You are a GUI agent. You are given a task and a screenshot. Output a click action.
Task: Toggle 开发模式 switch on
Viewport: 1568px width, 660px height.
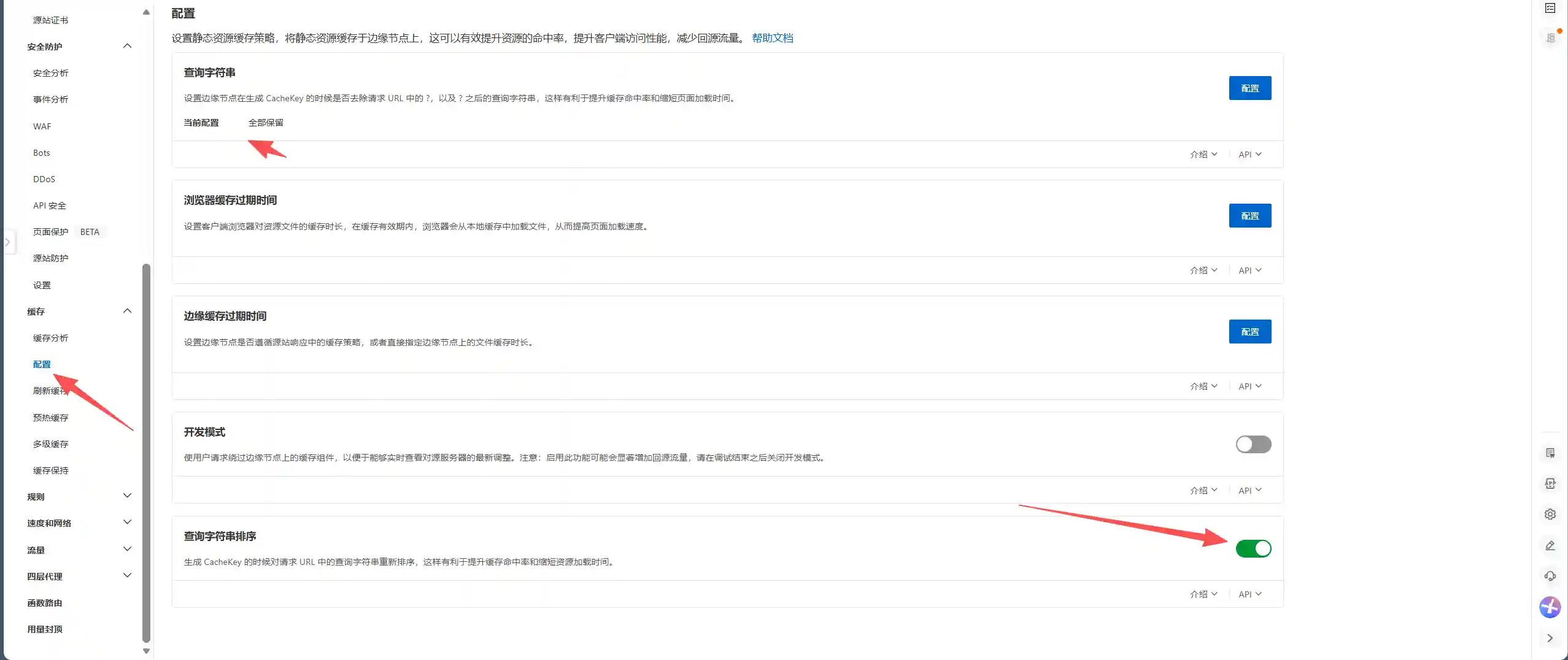1253,444
